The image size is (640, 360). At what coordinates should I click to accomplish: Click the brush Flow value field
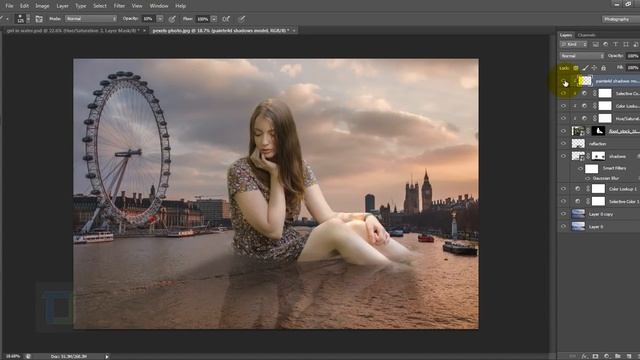point(202,19)
